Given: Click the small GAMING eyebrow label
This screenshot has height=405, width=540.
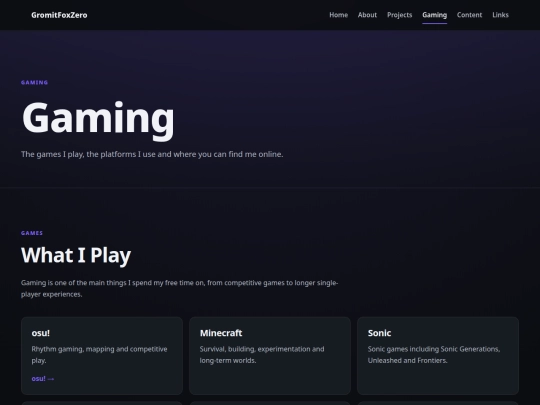Looking at the screenshot, I should [x=34, y=83].
